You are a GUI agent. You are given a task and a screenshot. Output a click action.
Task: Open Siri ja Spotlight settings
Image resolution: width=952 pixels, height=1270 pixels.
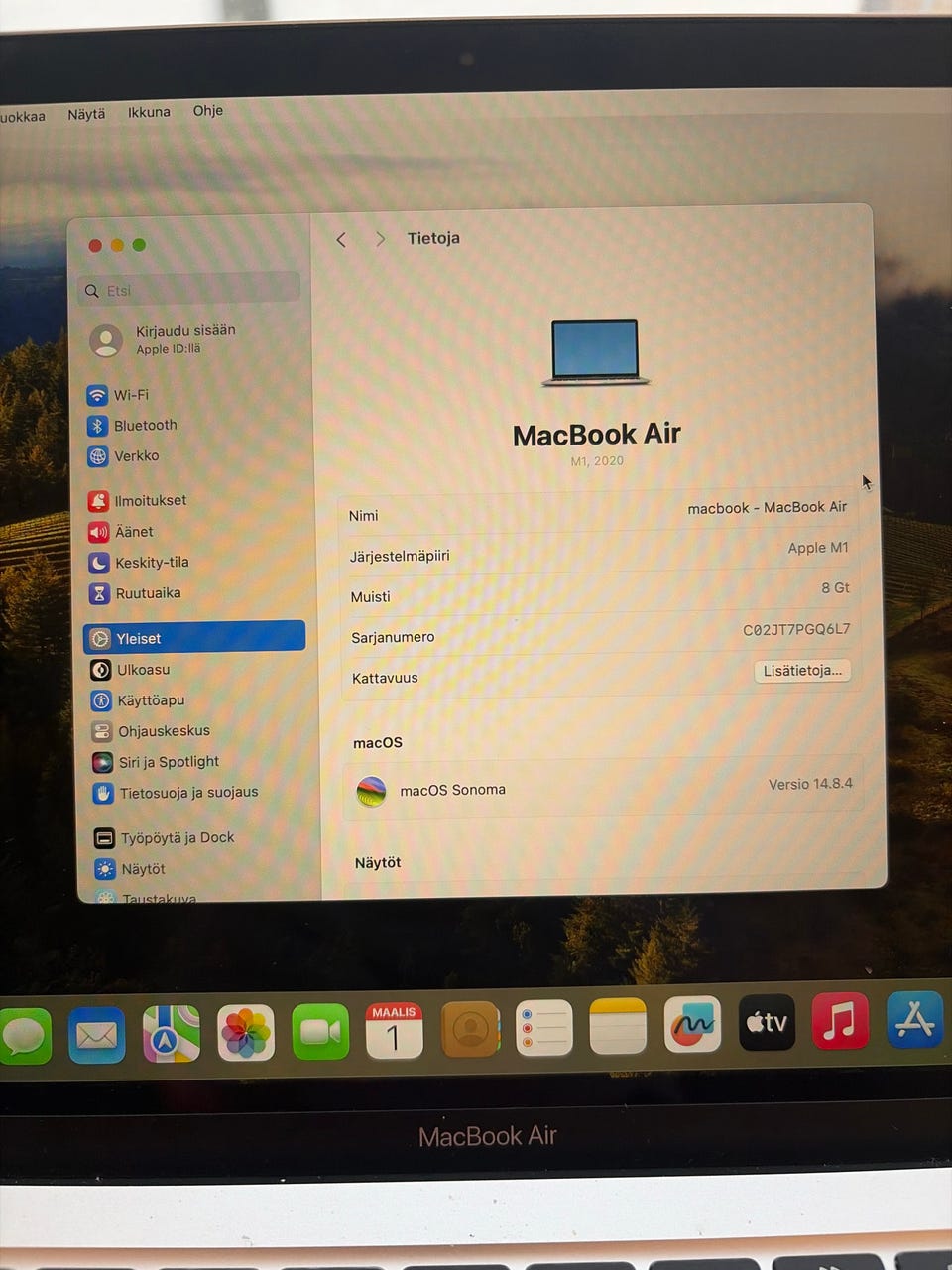pyautogui.click(x=156, y=762)
